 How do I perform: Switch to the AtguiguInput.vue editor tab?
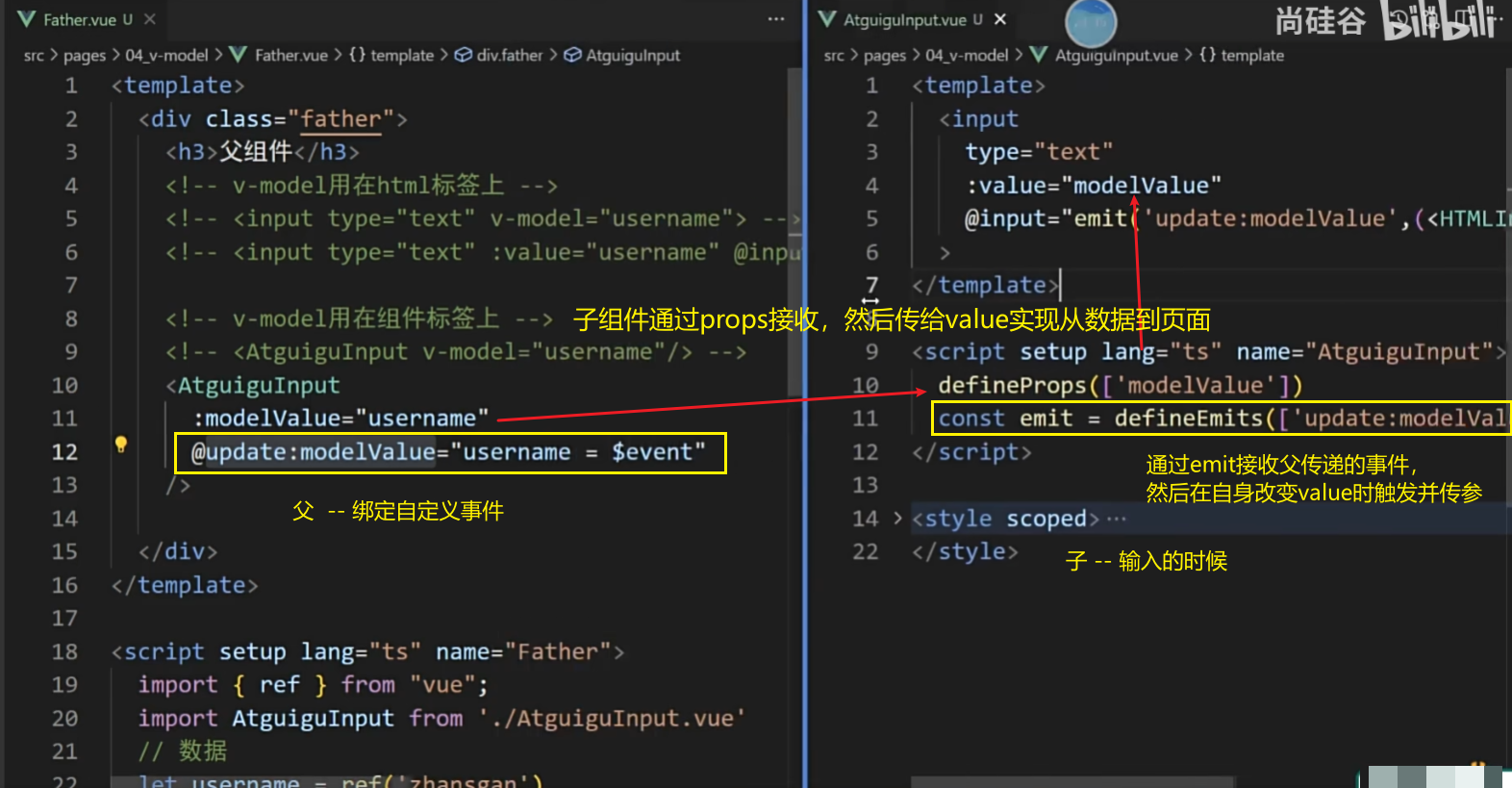[x=904, y=19]
